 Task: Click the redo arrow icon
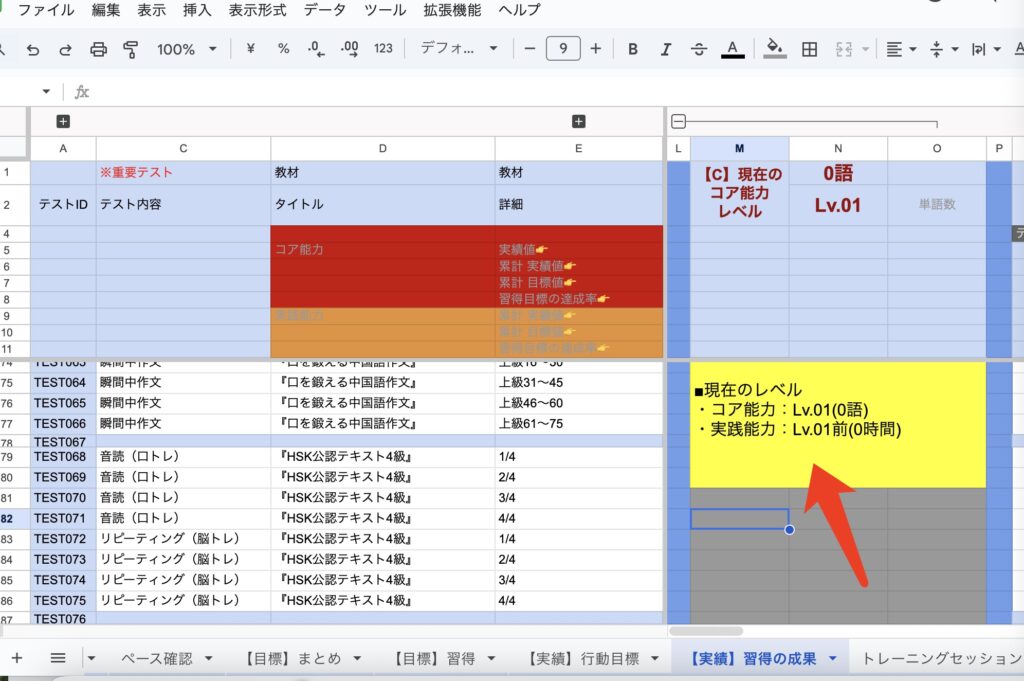tap(65, 49)
